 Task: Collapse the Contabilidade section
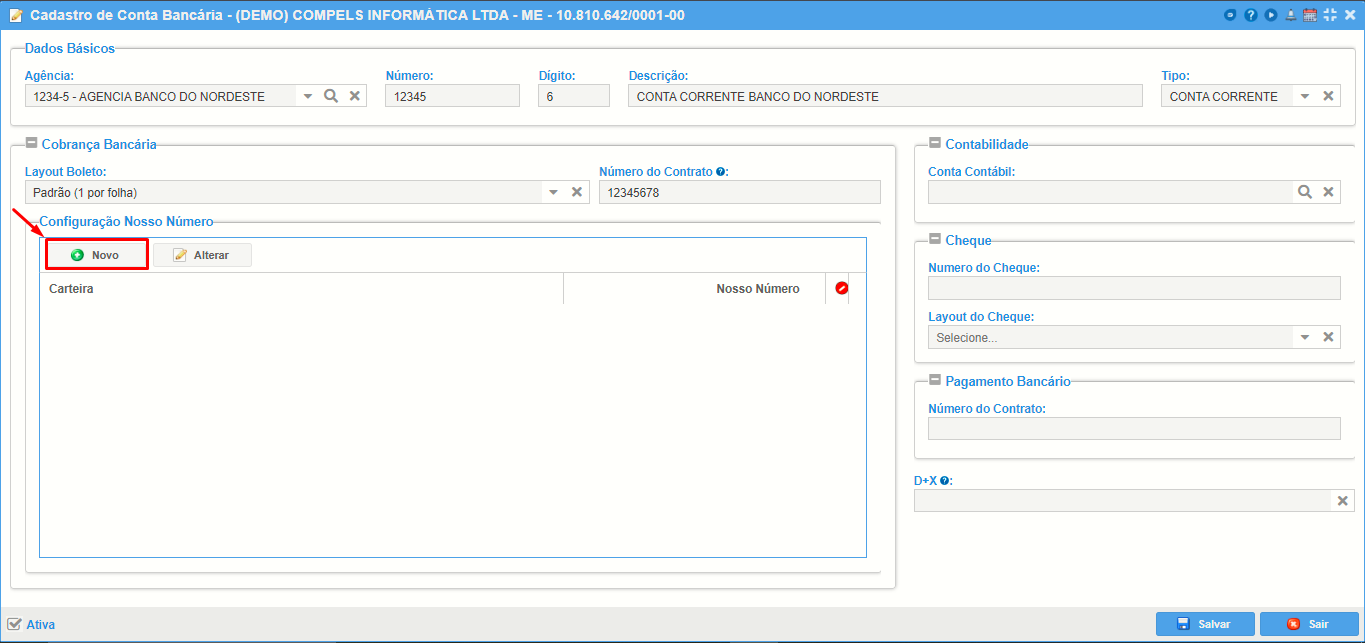coord(935,144)
